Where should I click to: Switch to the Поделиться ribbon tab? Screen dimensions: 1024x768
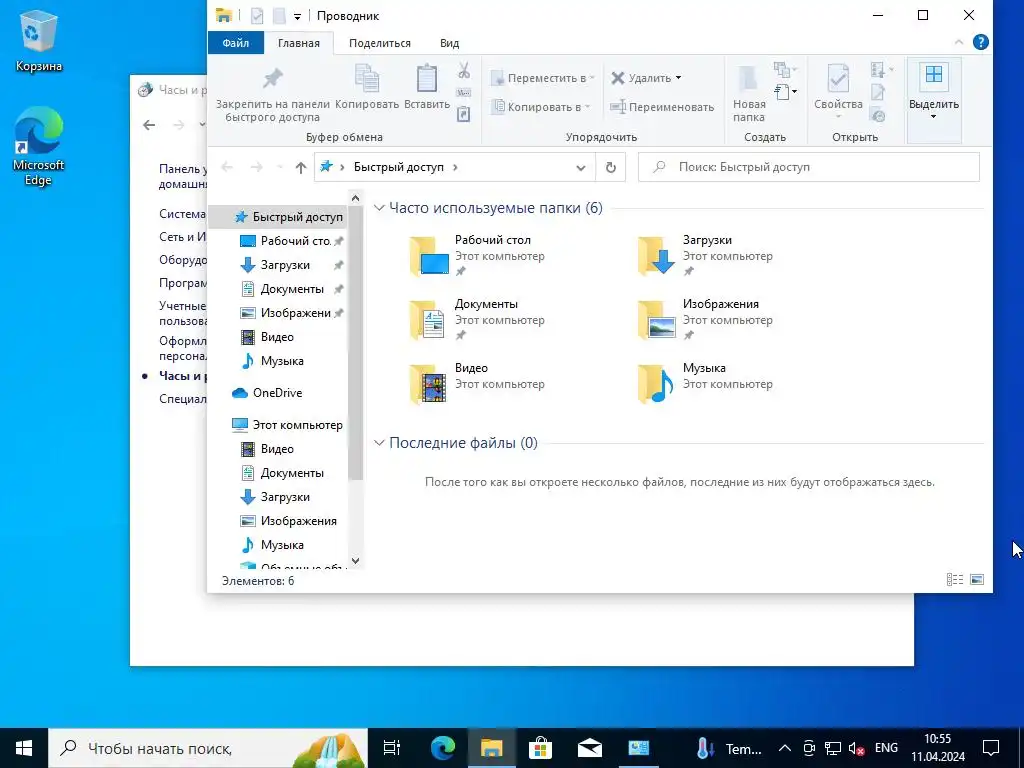click(x=379, y=43)
